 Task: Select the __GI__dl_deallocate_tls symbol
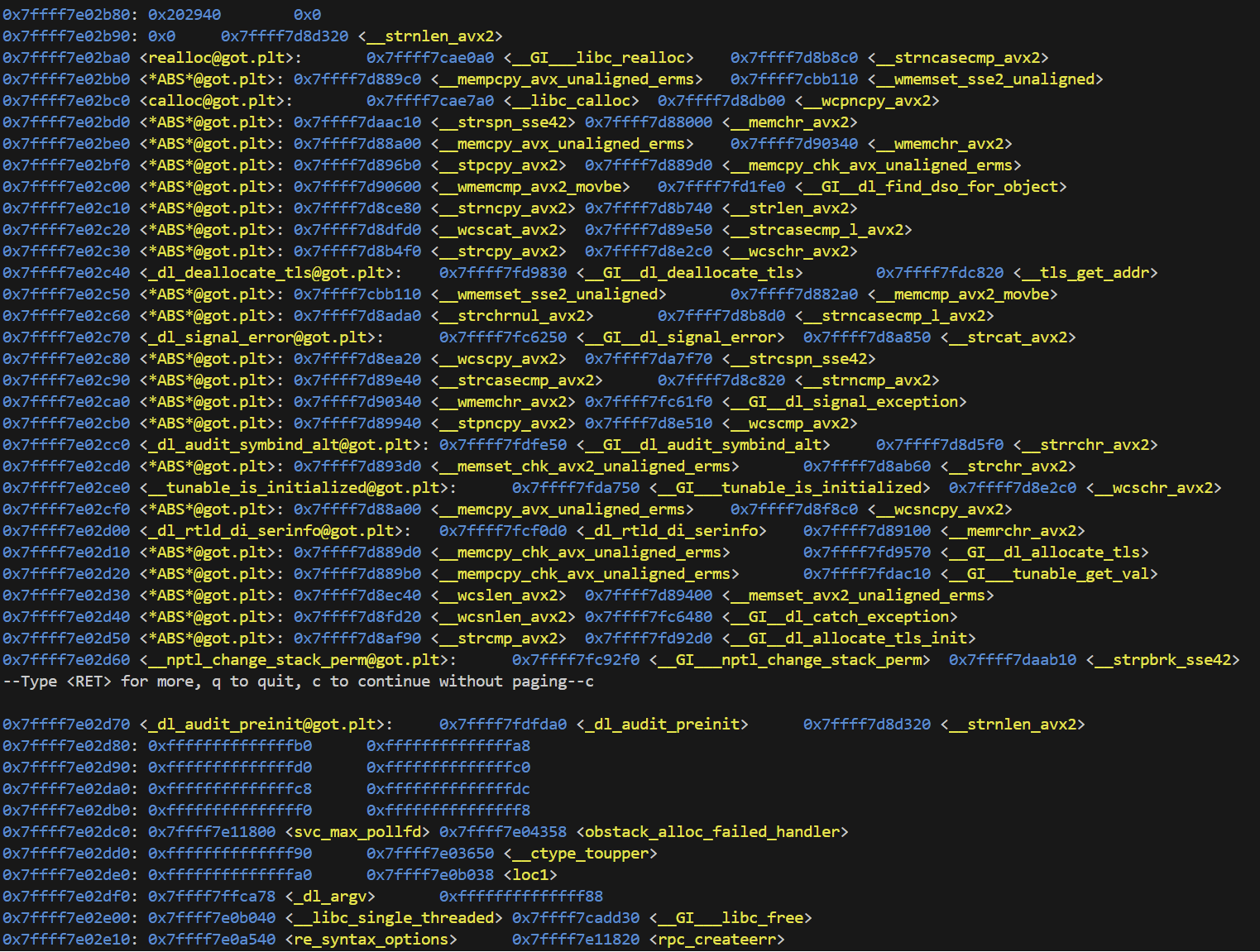pos(690,273)
